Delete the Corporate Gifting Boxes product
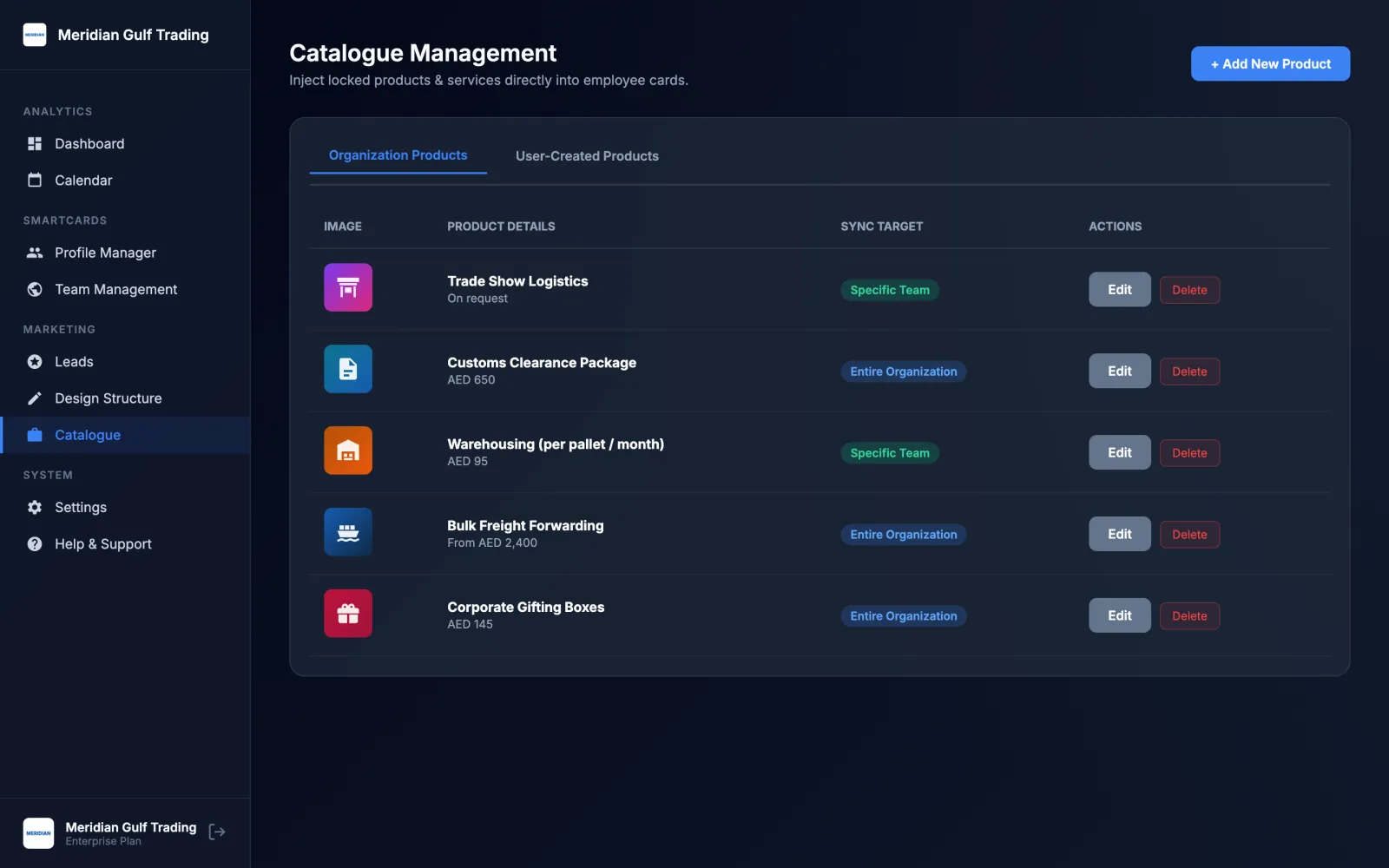Viewport: 1389px width, 868px height. click(1189, 617)
